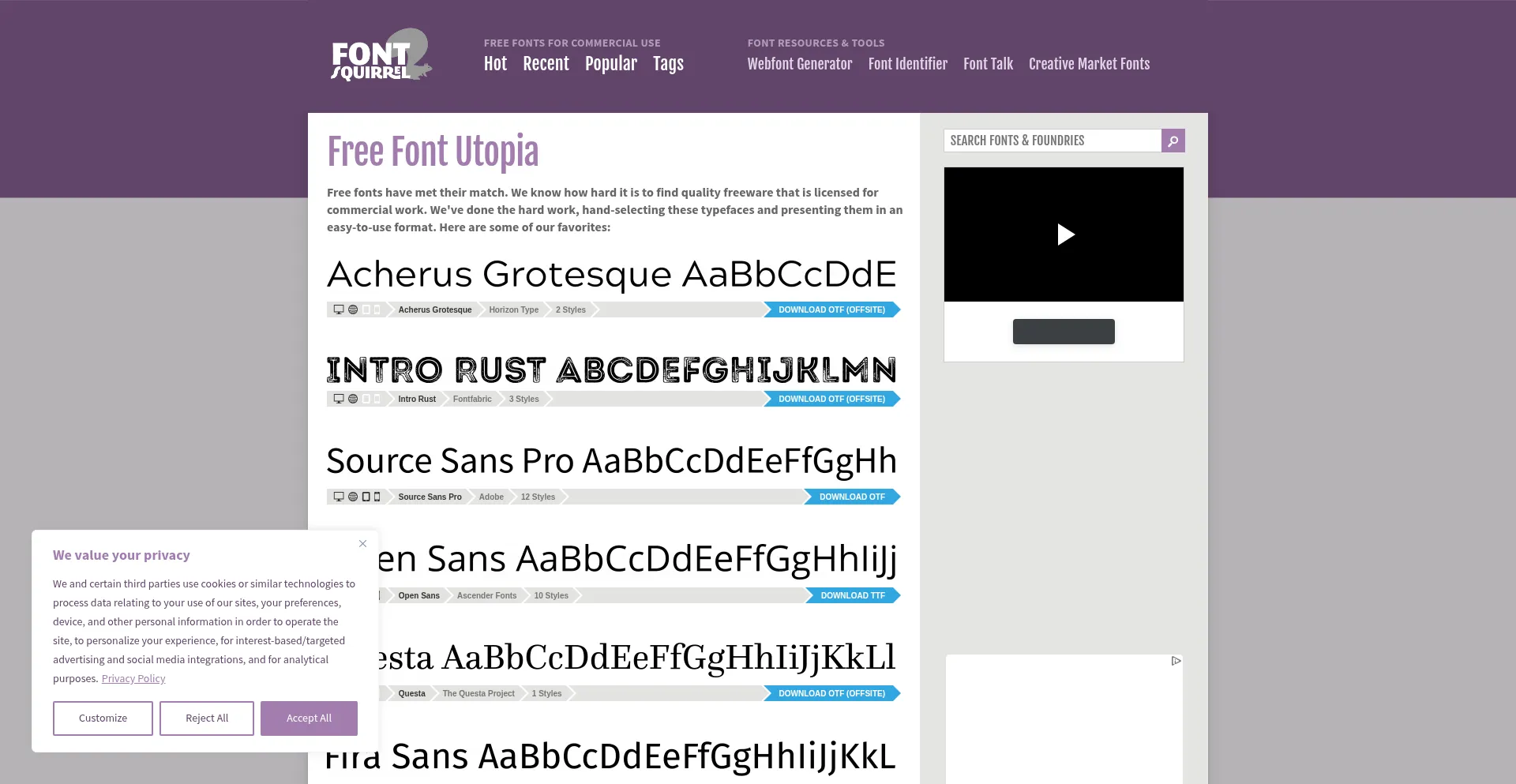The height and width of the screenshot is (784, 1516).
Task: Click the desktop license icon for Source Sans Pro
Action: click(x=339, y=497)
